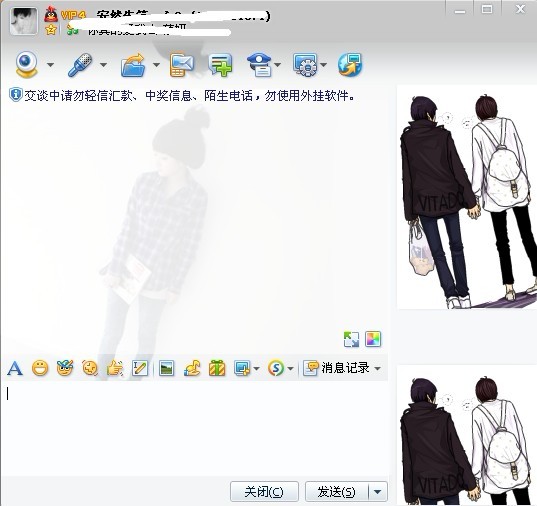Open remote assistance monitor gear icon
Screen dimensions: 537x506
click(x=305, y=64)
